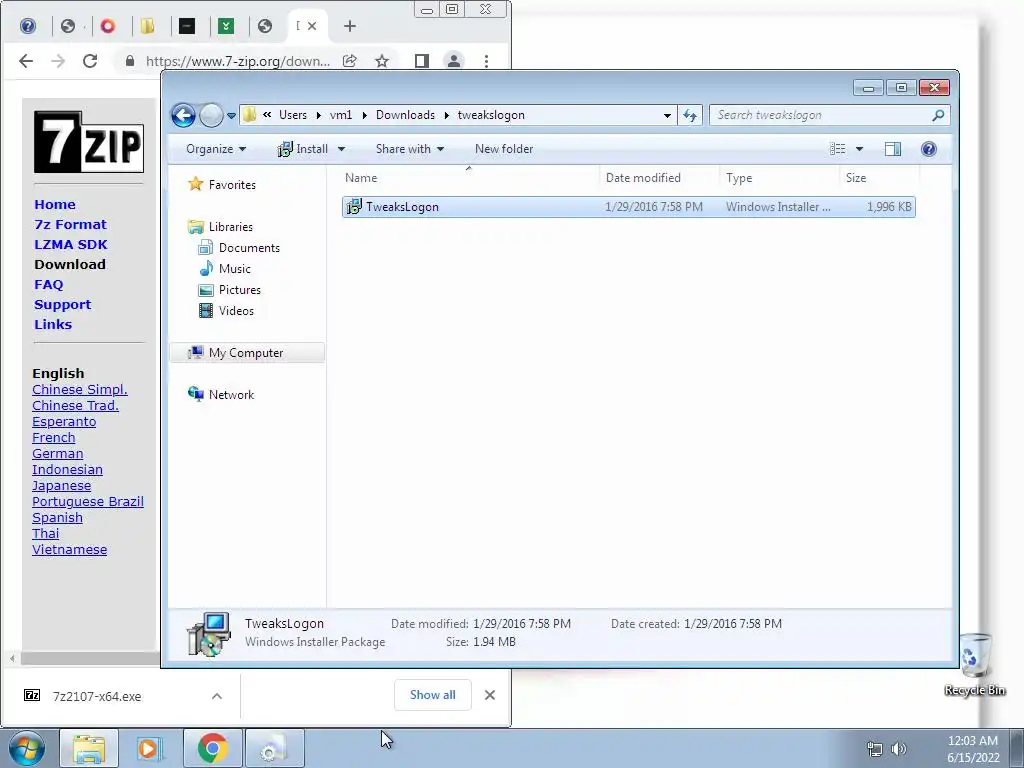Sort by Type column header
Screen dimensions: 1024x768
pos(779,178)
